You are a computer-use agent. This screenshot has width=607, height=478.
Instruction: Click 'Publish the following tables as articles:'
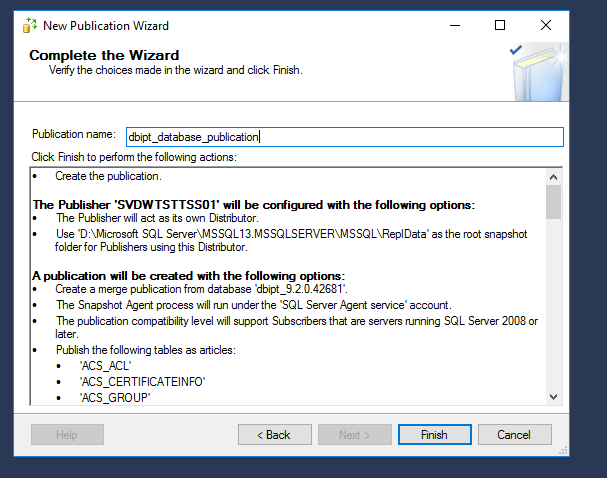(x=146, y=350)
